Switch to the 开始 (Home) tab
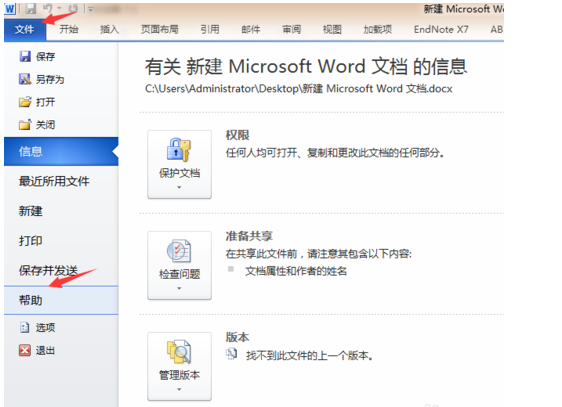Screen dimensions: 562x407 pyautogui.click(x=69, y=29)
